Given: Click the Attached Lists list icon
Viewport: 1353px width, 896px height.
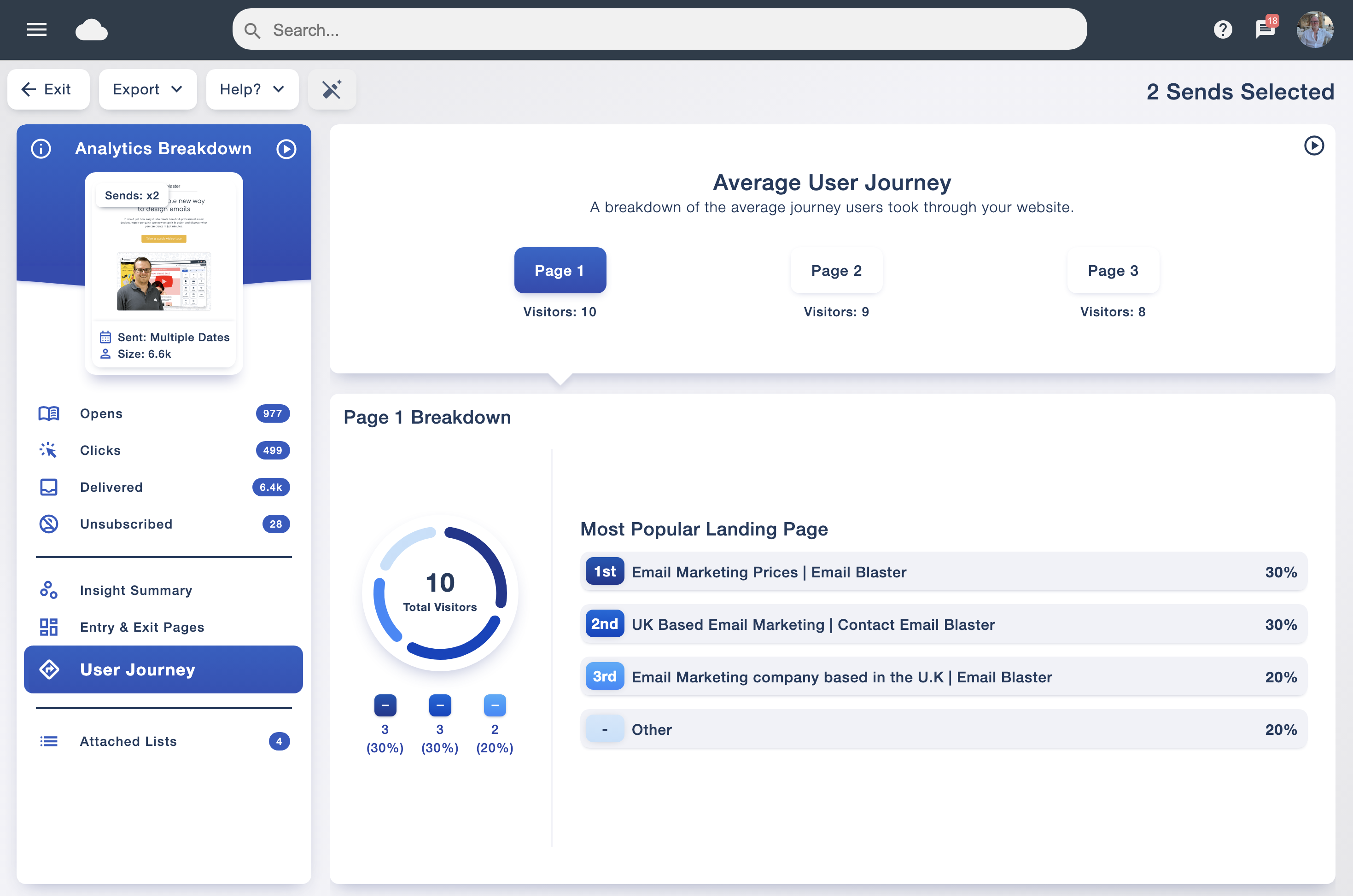Looking at the screenshot, I should pos(48,741).
